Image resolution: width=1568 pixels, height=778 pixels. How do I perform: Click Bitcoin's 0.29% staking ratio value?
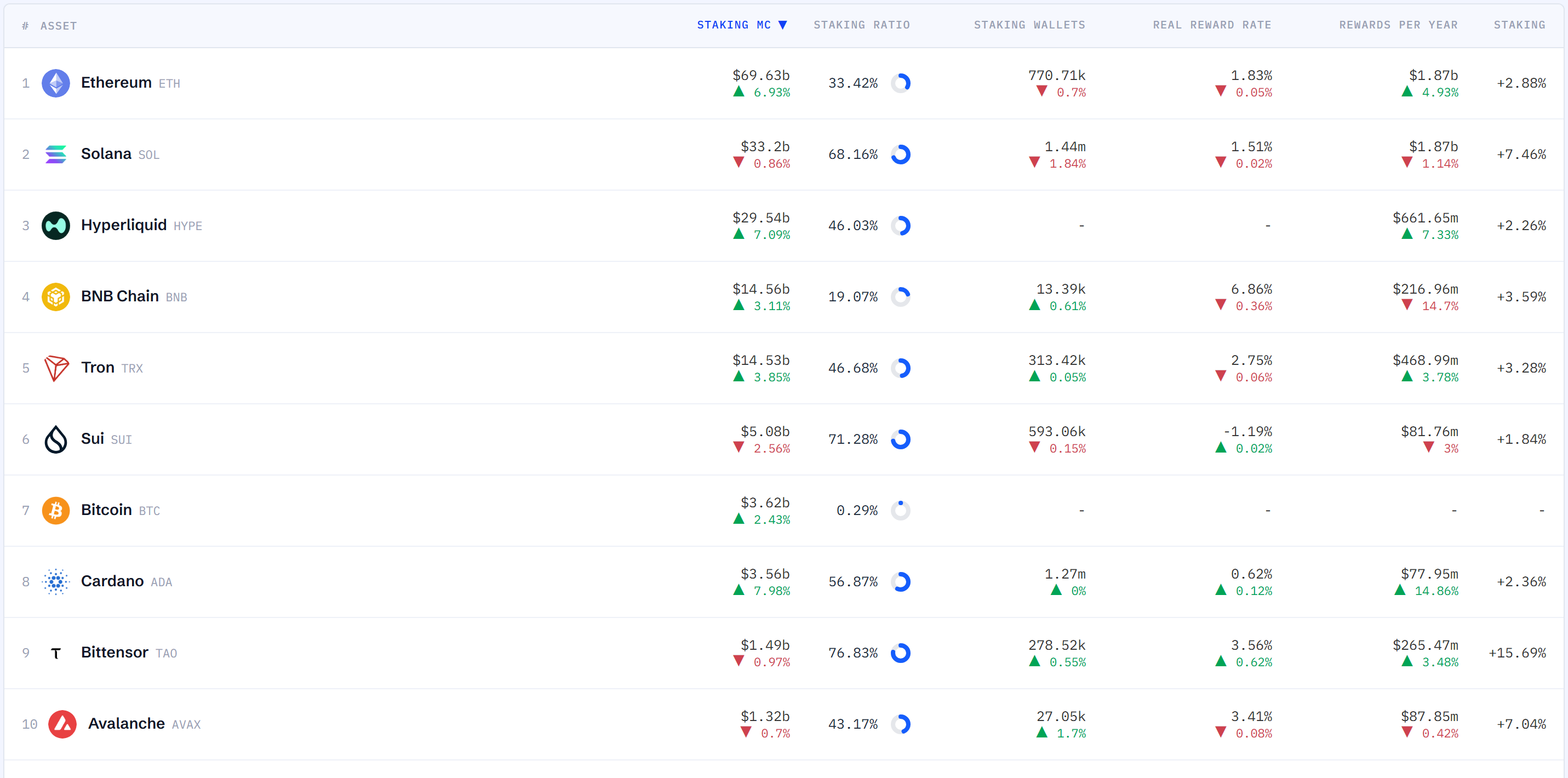point(857,511)
